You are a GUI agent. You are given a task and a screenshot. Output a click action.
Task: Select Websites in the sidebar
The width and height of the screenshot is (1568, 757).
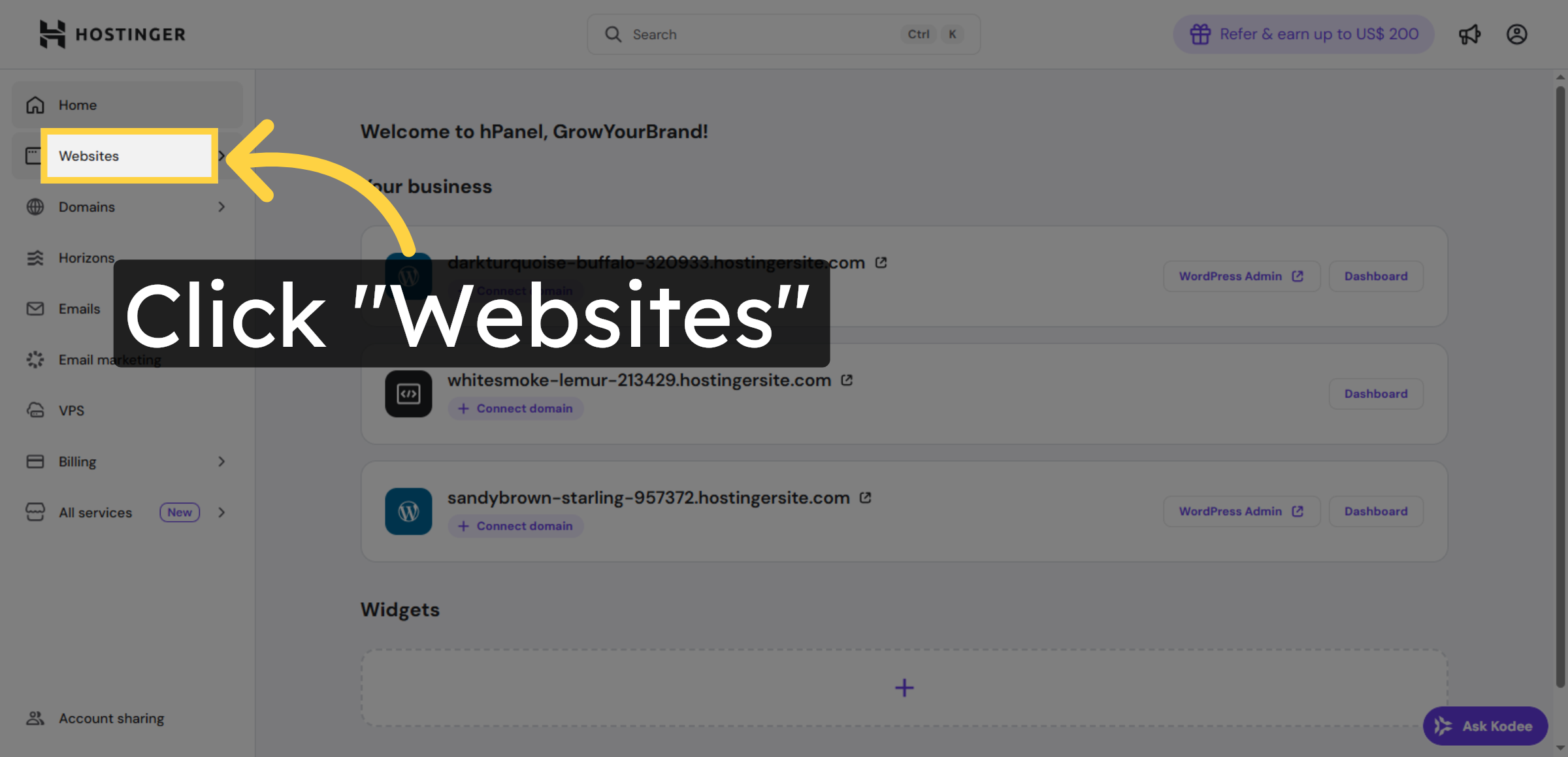[89, 155]
